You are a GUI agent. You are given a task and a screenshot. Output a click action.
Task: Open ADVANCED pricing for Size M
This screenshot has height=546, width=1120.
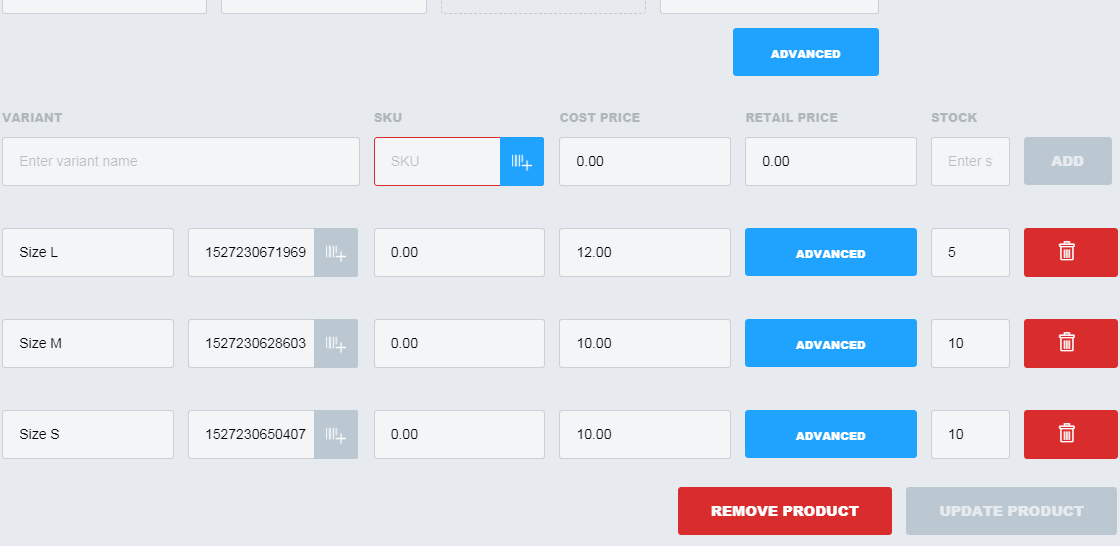[831, 343]
